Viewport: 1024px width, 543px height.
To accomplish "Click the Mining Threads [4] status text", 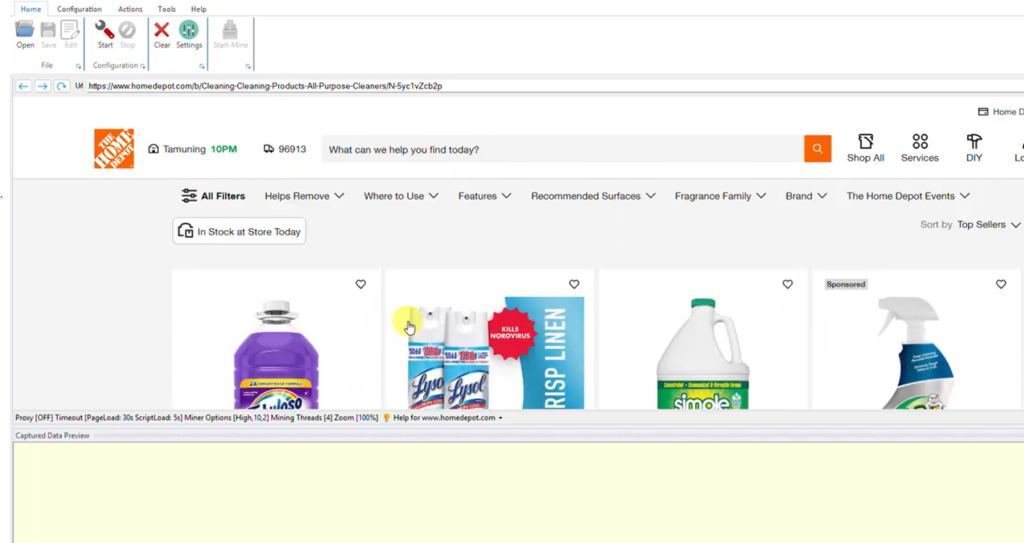I will (x=301, y=418).
